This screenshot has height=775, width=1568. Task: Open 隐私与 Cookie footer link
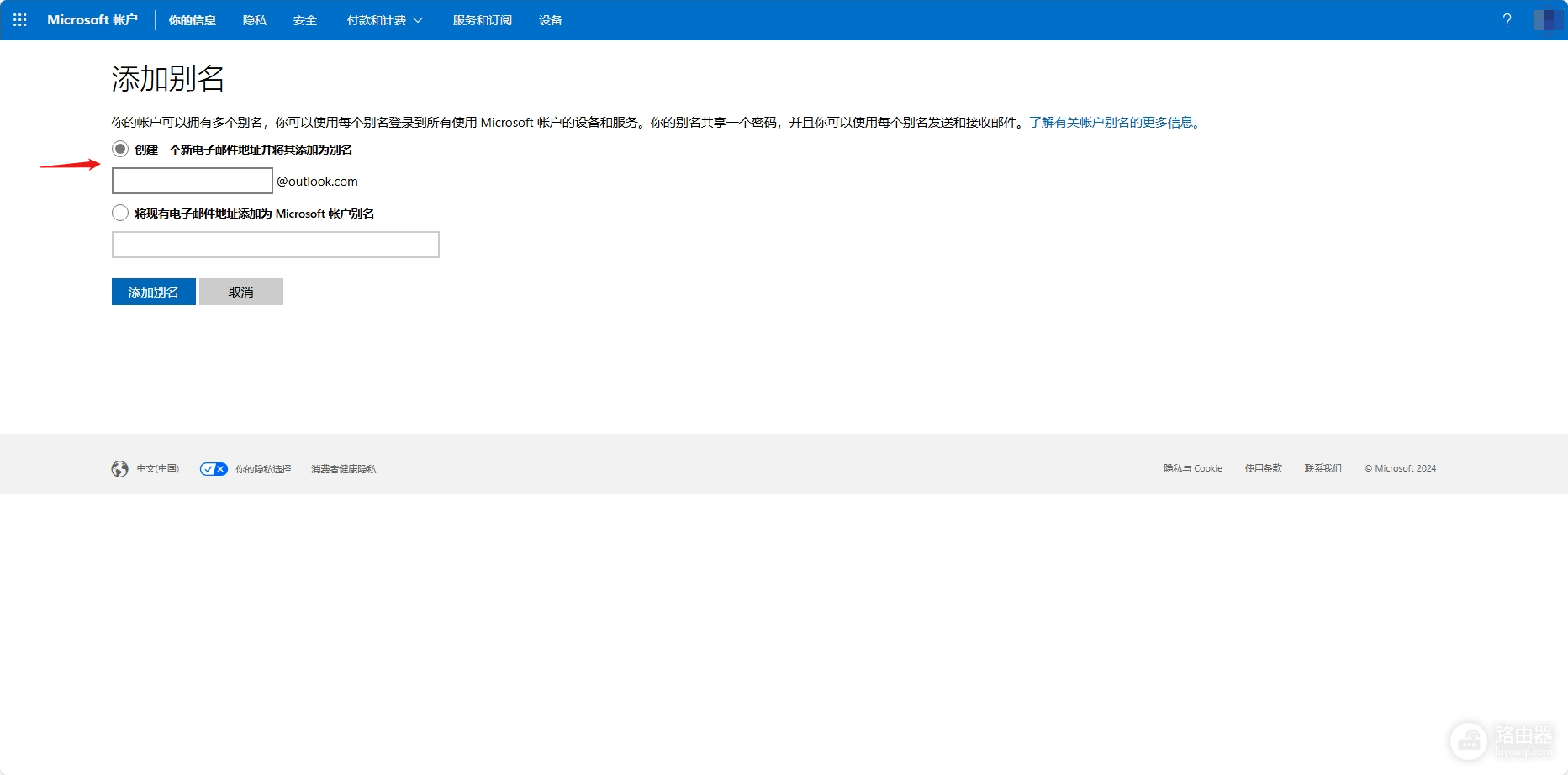click(1193, 468)
